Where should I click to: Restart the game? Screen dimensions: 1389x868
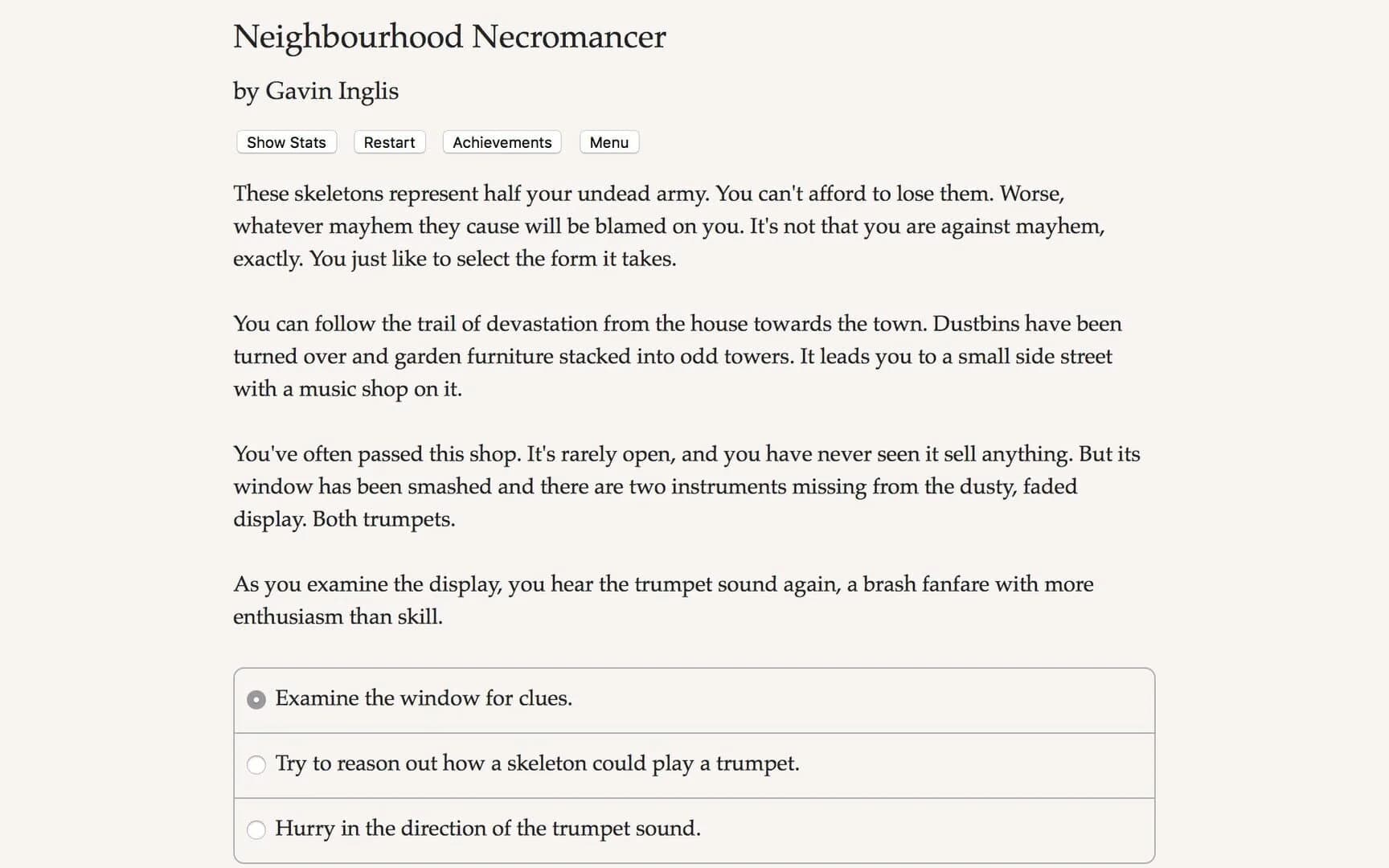[x=389, y=142]
